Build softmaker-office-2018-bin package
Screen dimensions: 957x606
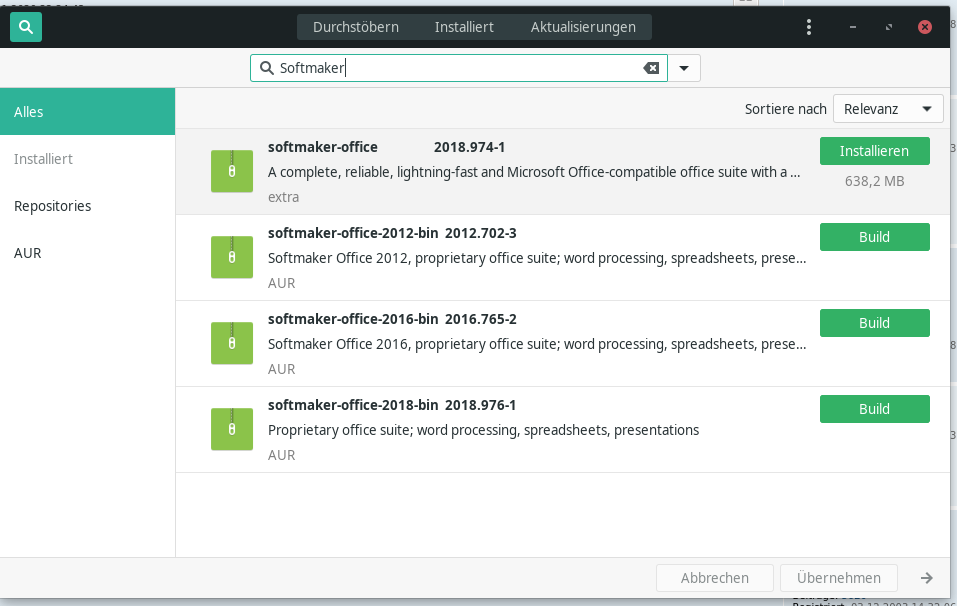(x=875, y=409)
